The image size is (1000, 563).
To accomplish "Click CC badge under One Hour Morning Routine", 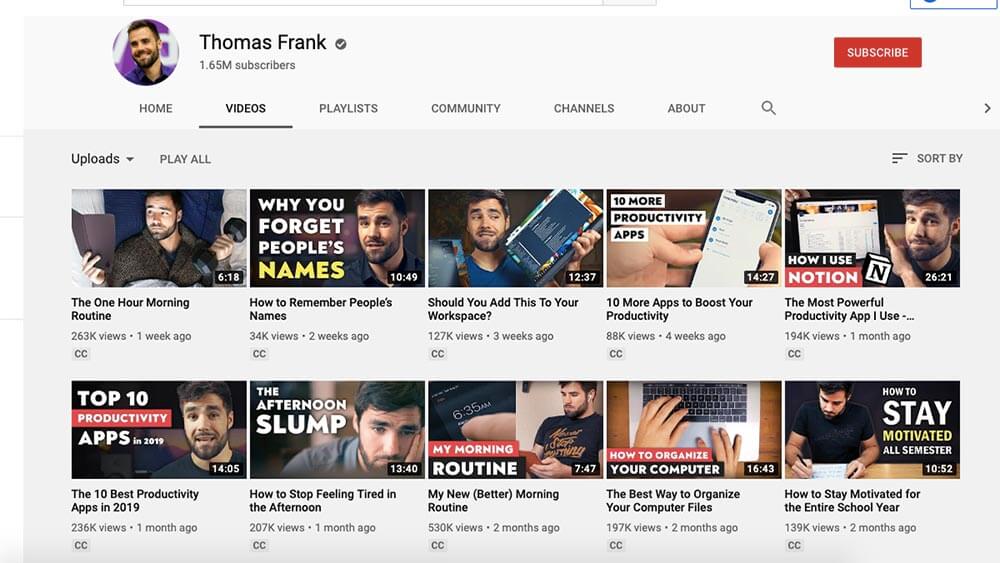I will [81, 354].
